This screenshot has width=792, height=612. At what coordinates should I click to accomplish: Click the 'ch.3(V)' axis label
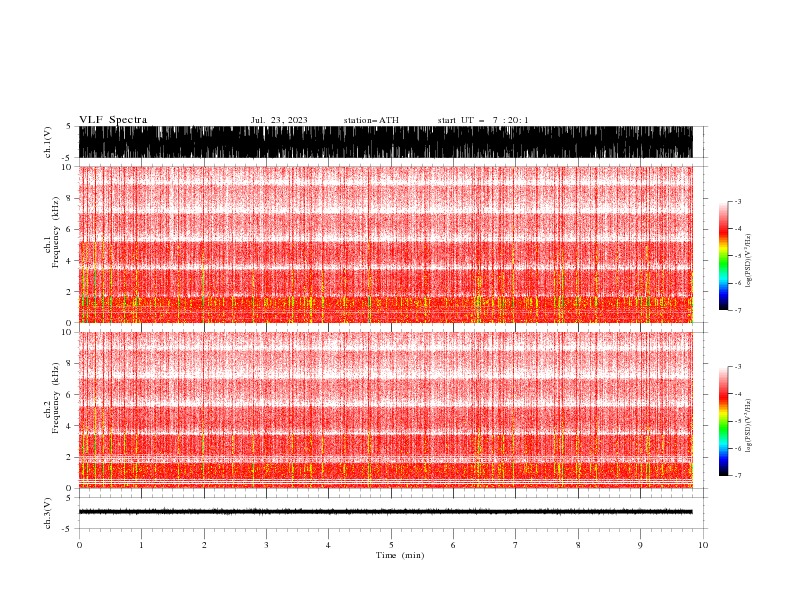click(x=48, y=513)
